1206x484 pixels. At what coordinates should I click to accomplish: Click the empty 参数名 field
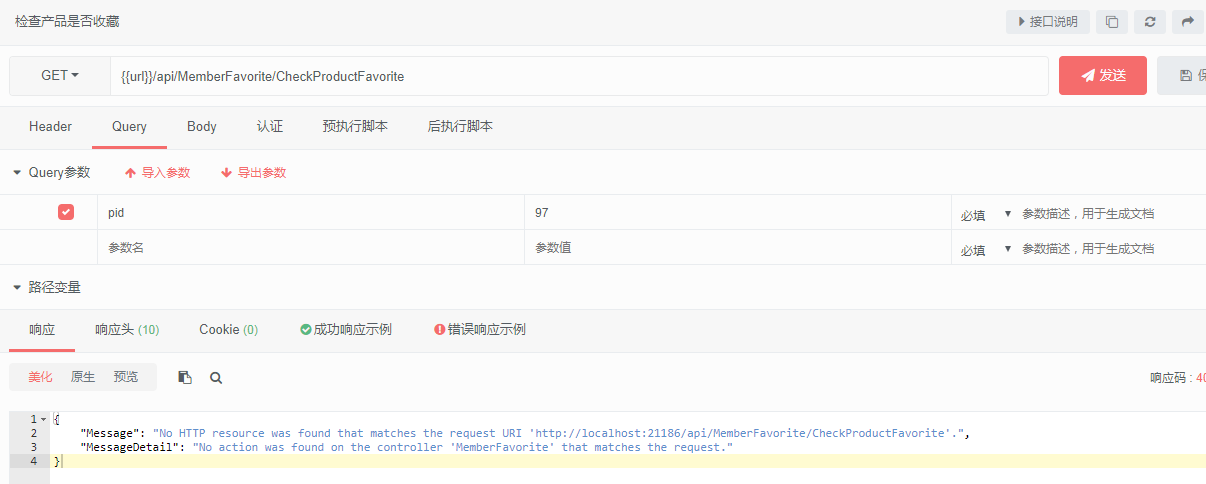310,248
